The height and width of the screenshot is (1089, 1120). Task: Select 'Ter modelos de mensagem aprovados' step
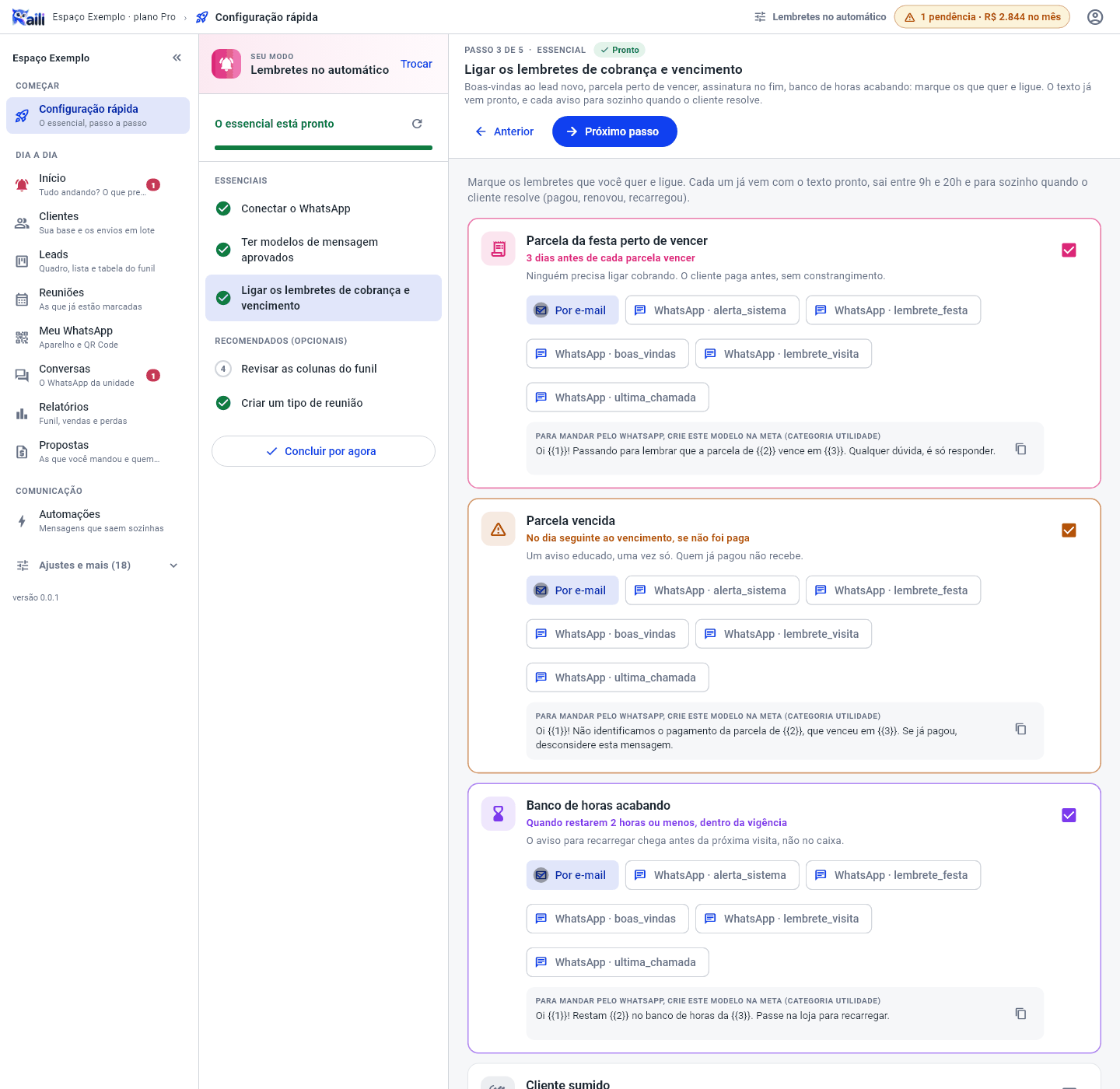coord(324,250)
